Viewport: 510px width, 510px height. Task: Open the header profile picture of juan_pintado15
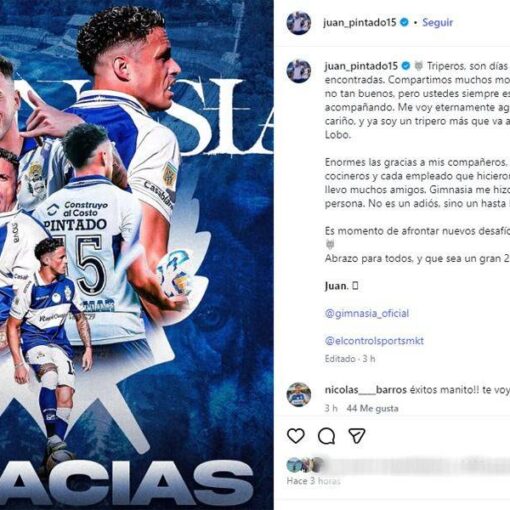[x=299, y=23]
